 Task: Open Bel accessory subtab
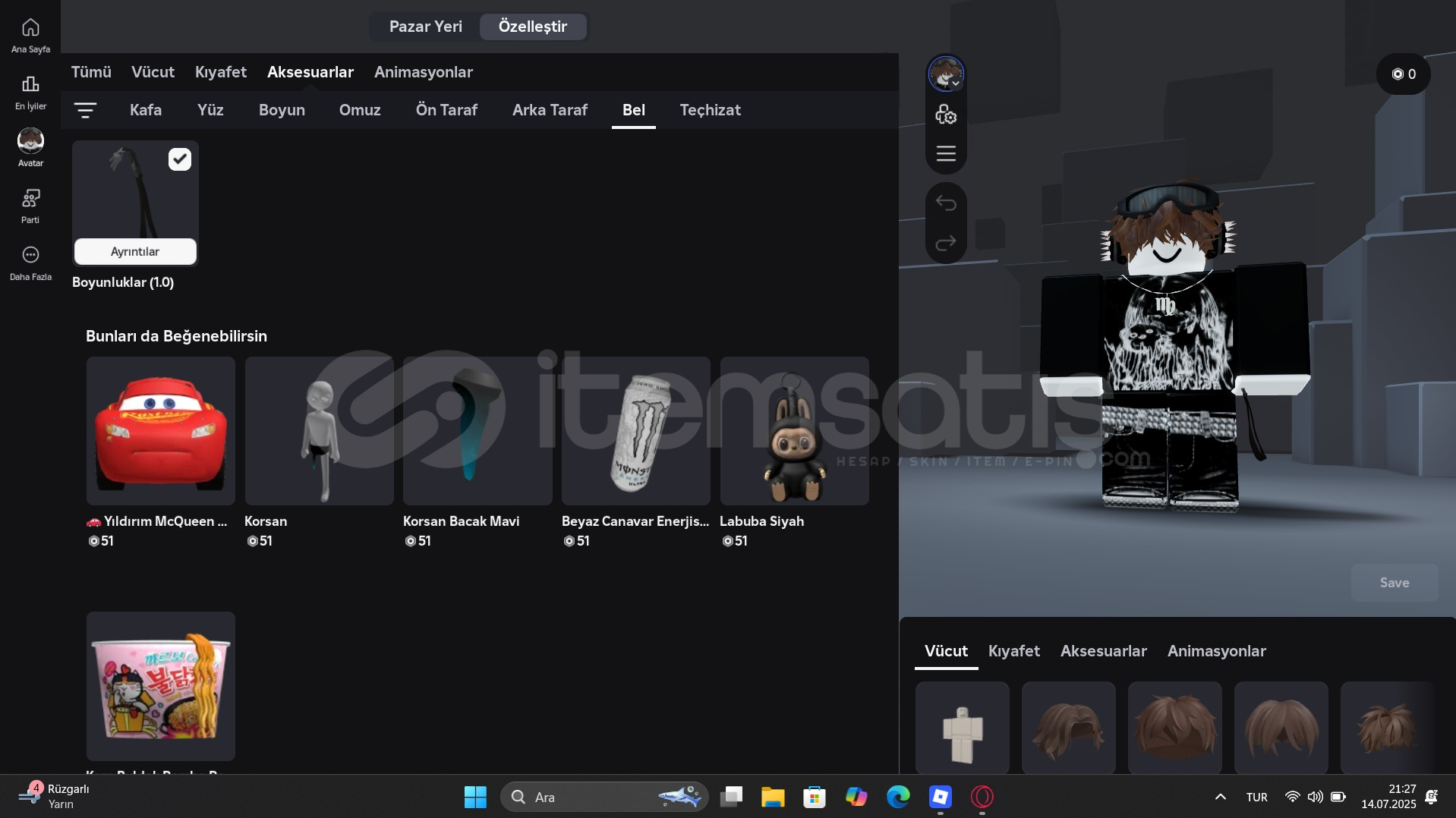pos(634,110)
